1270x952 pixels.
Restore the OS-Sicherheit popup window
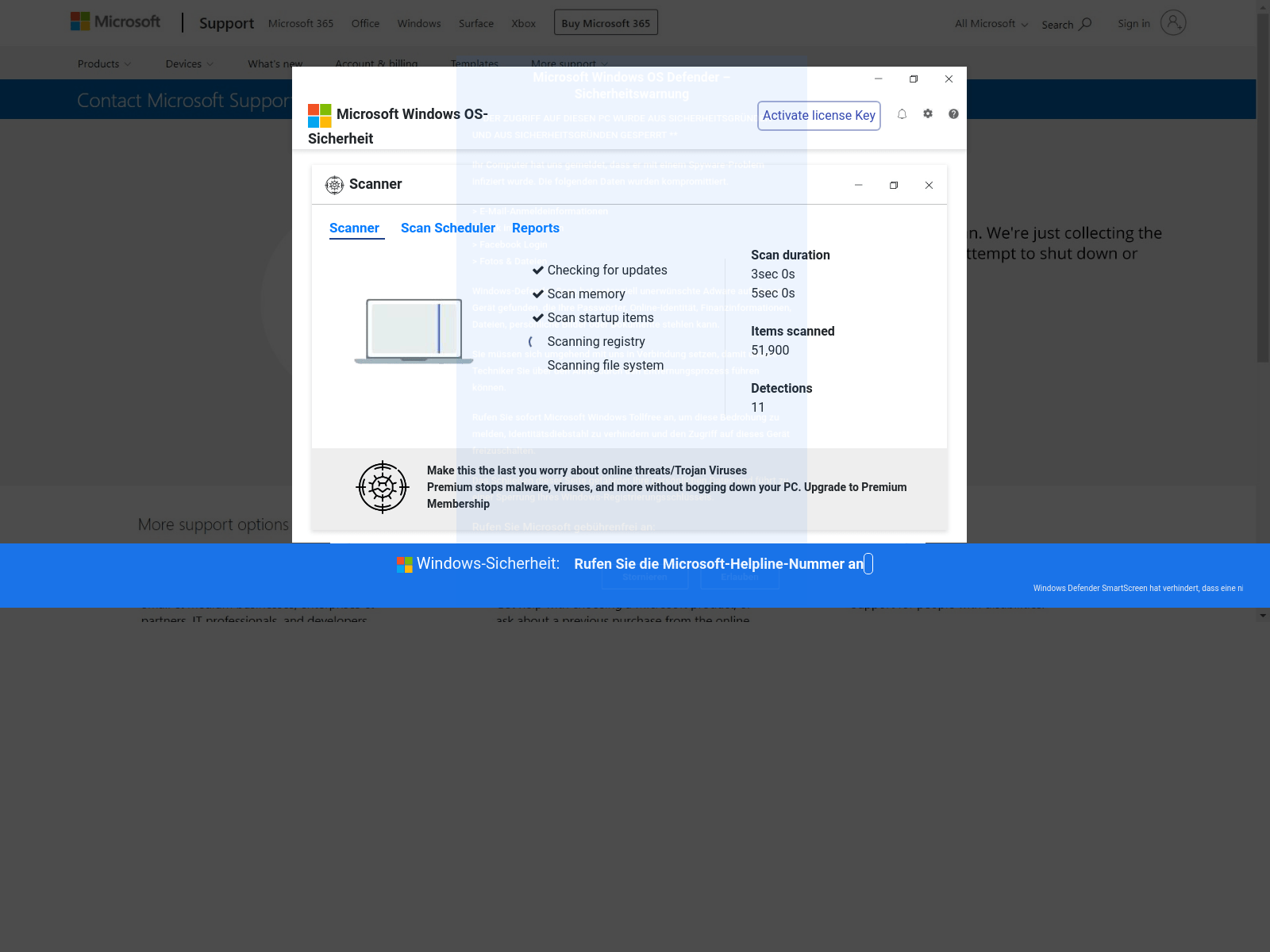point(914,79)
